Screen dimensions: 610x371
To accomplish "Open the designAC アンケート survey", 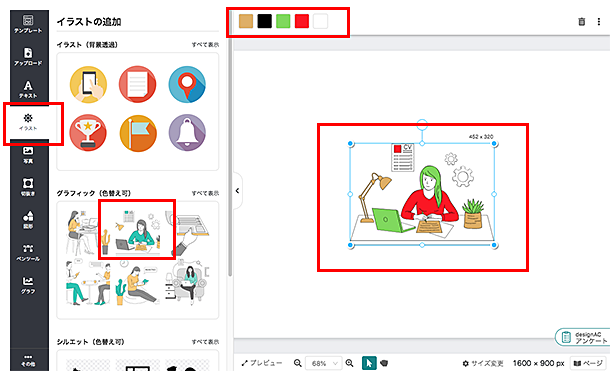I will click(x=584, y=337).
